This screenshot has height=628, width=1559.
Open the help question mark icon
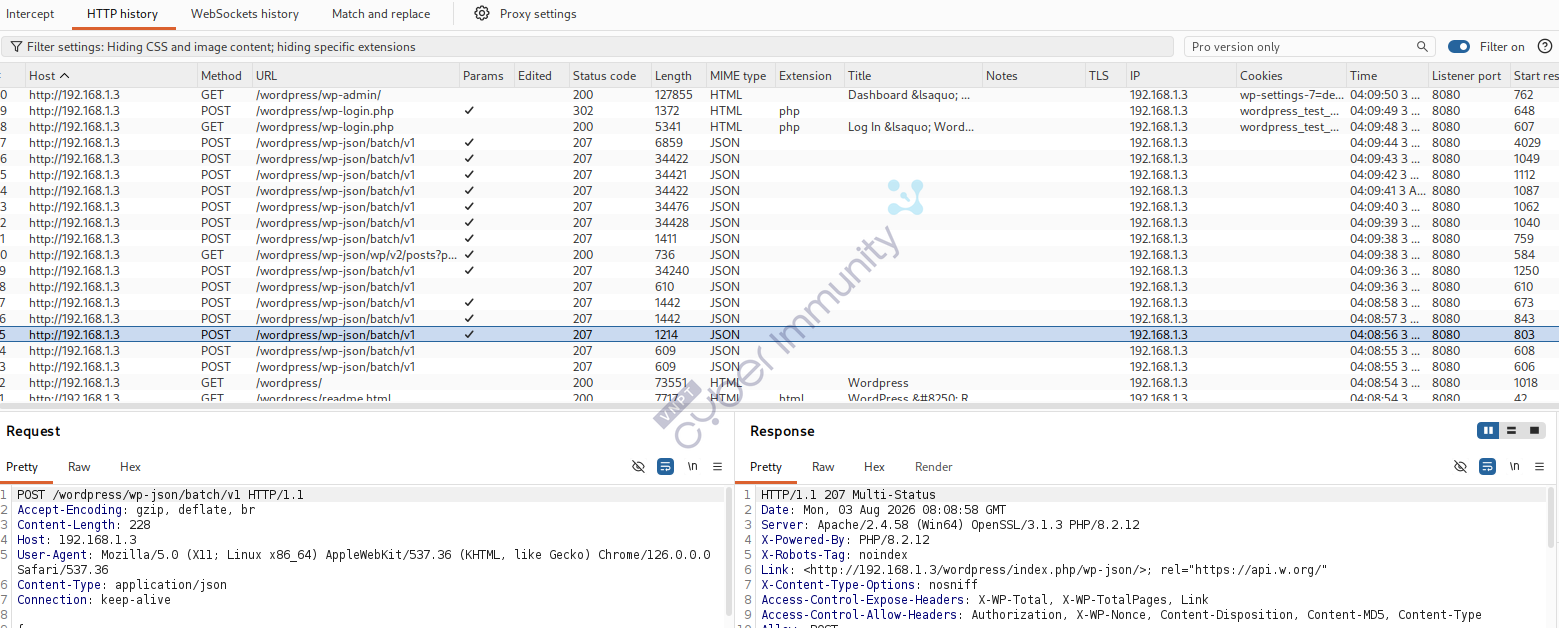[1545, 46]
